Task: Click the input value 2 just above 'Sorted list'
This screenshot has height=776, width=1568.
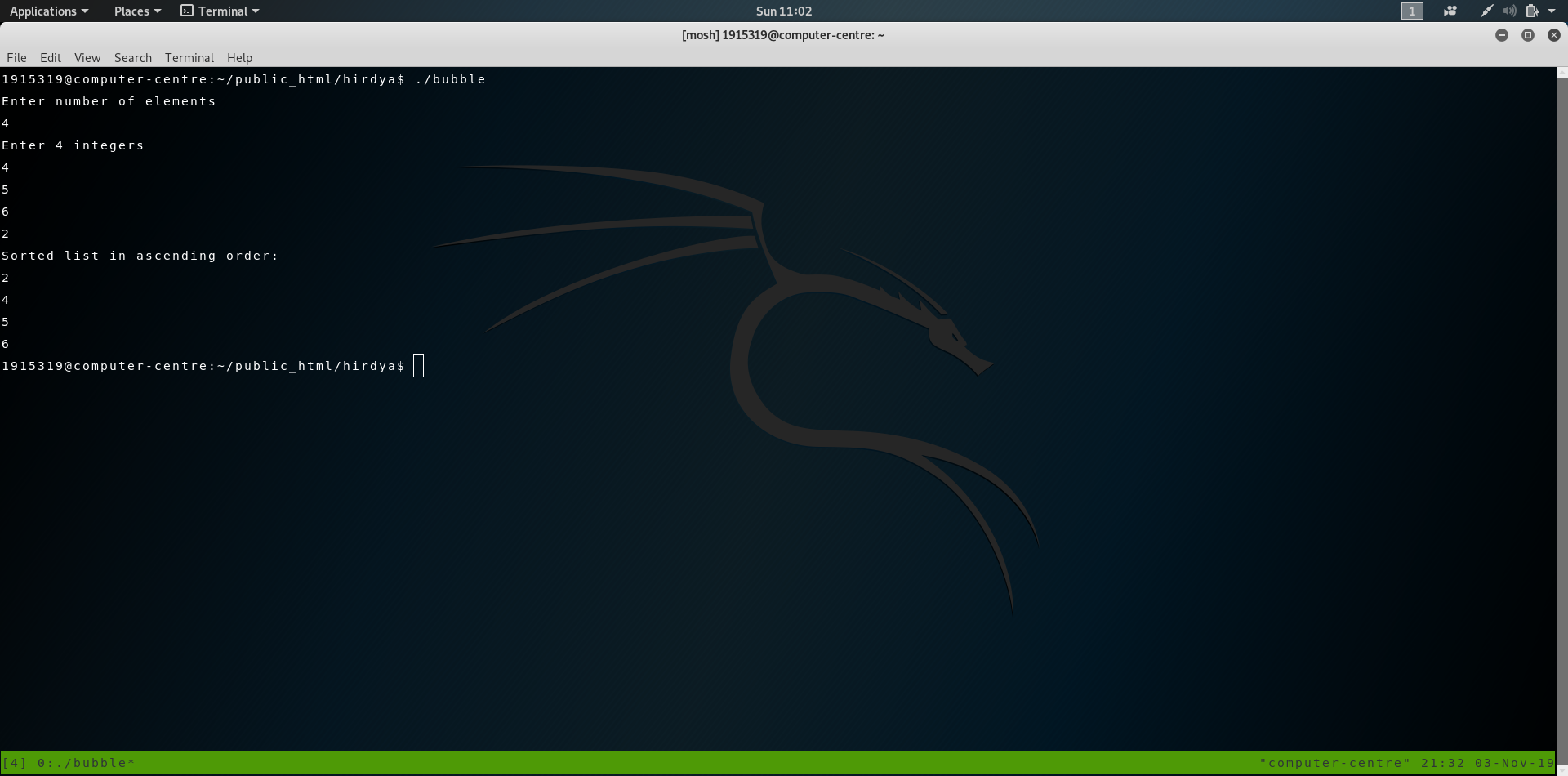Action: 6,234
